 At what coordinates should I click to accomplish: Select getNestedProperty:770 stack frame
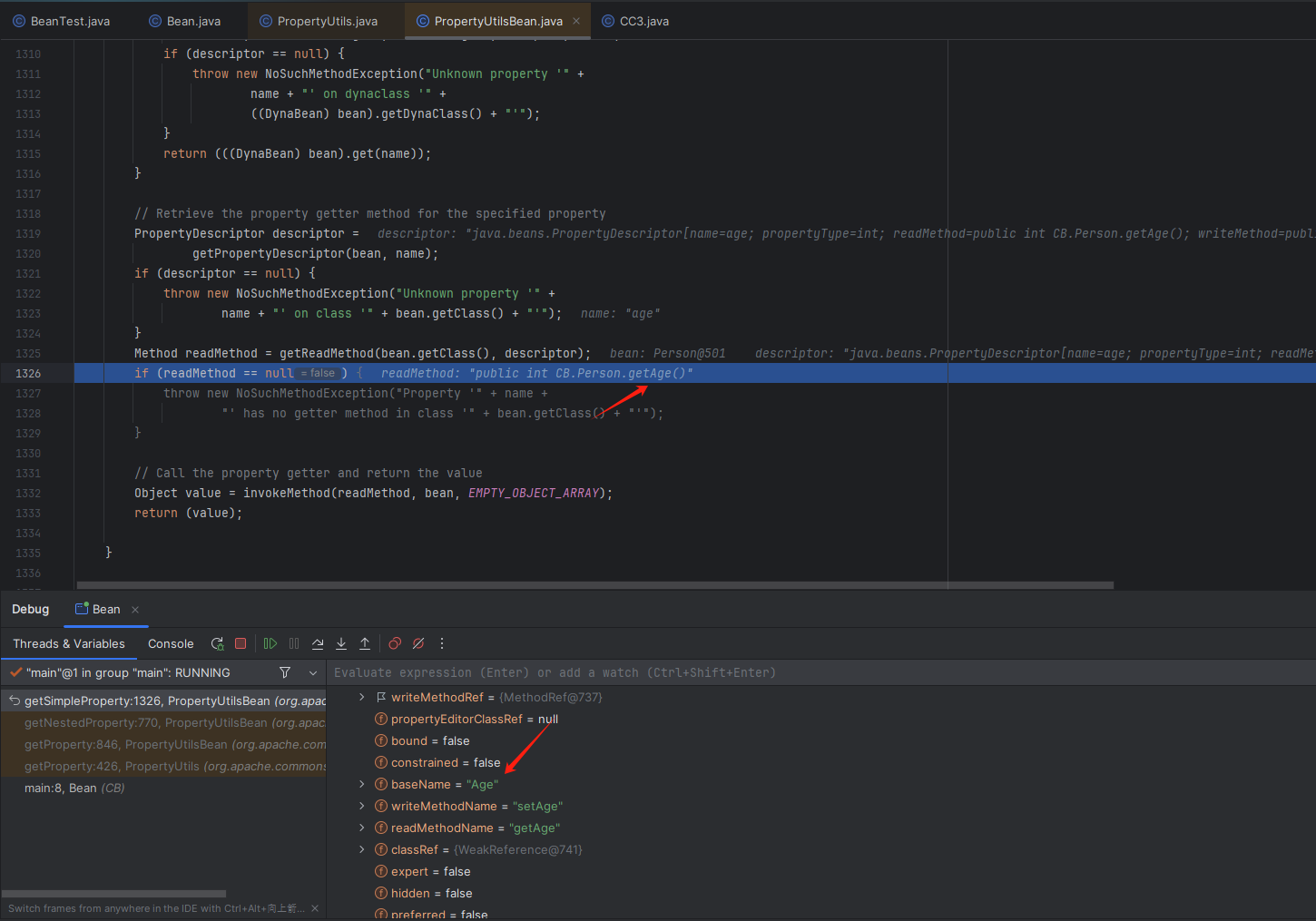click(163, 722)
